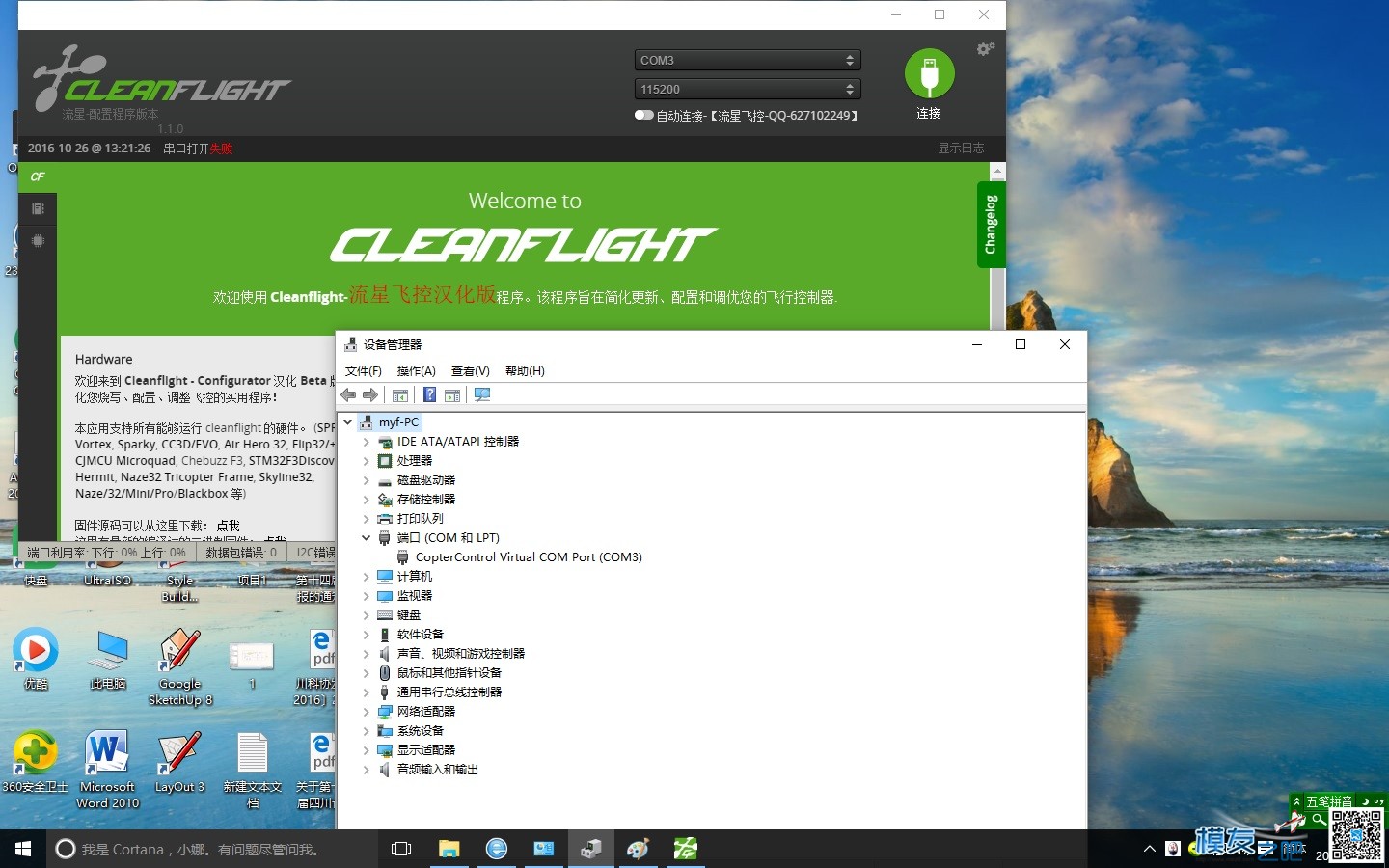1389x868 pixels.
Task: Select the 音频输入和输出 tree item
Action: coord(438,769)
